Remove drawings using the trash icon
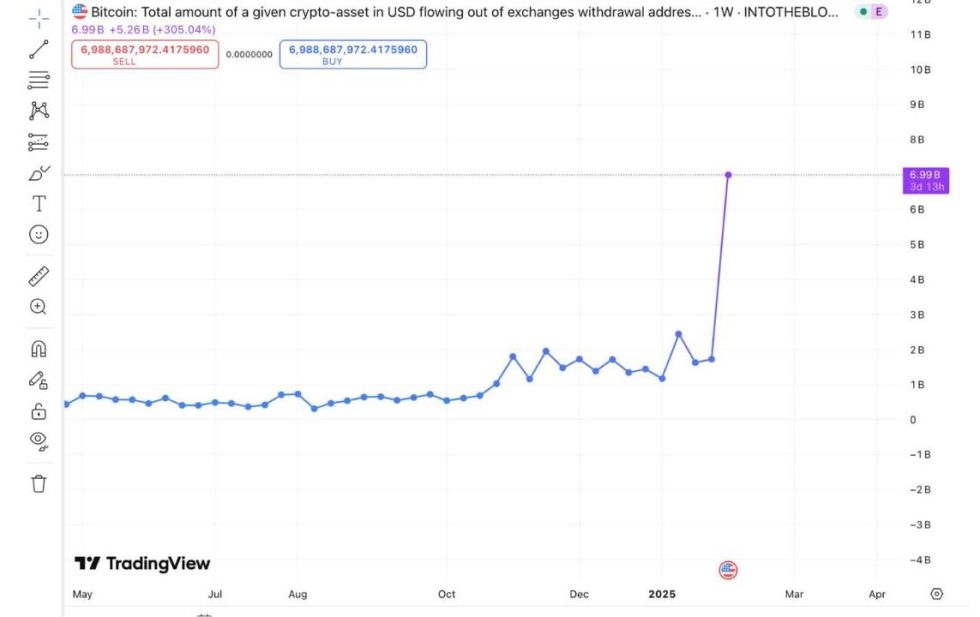Viewport: 980px width, 617px height. click(39, 484)
